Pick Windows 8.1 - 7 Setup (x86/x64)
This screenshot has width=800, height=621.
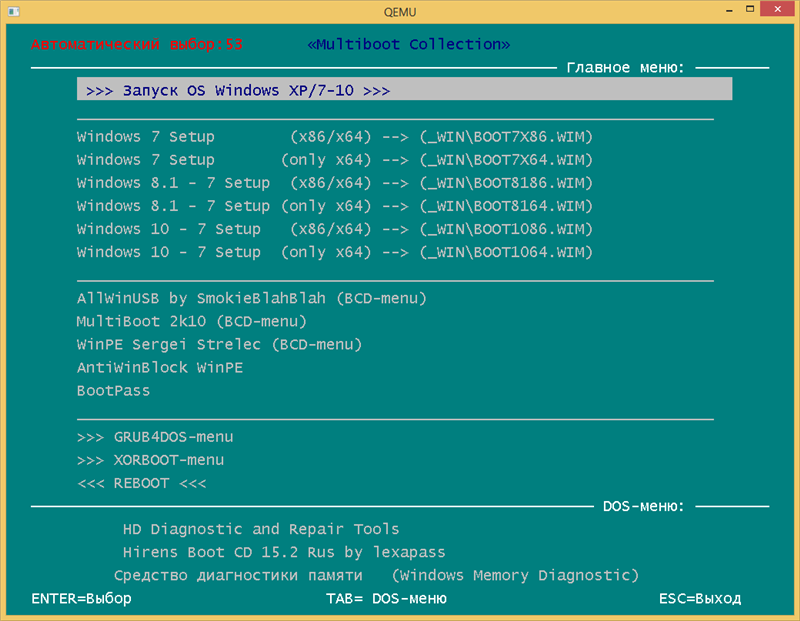pyautogui.click(x=335, y=183)
